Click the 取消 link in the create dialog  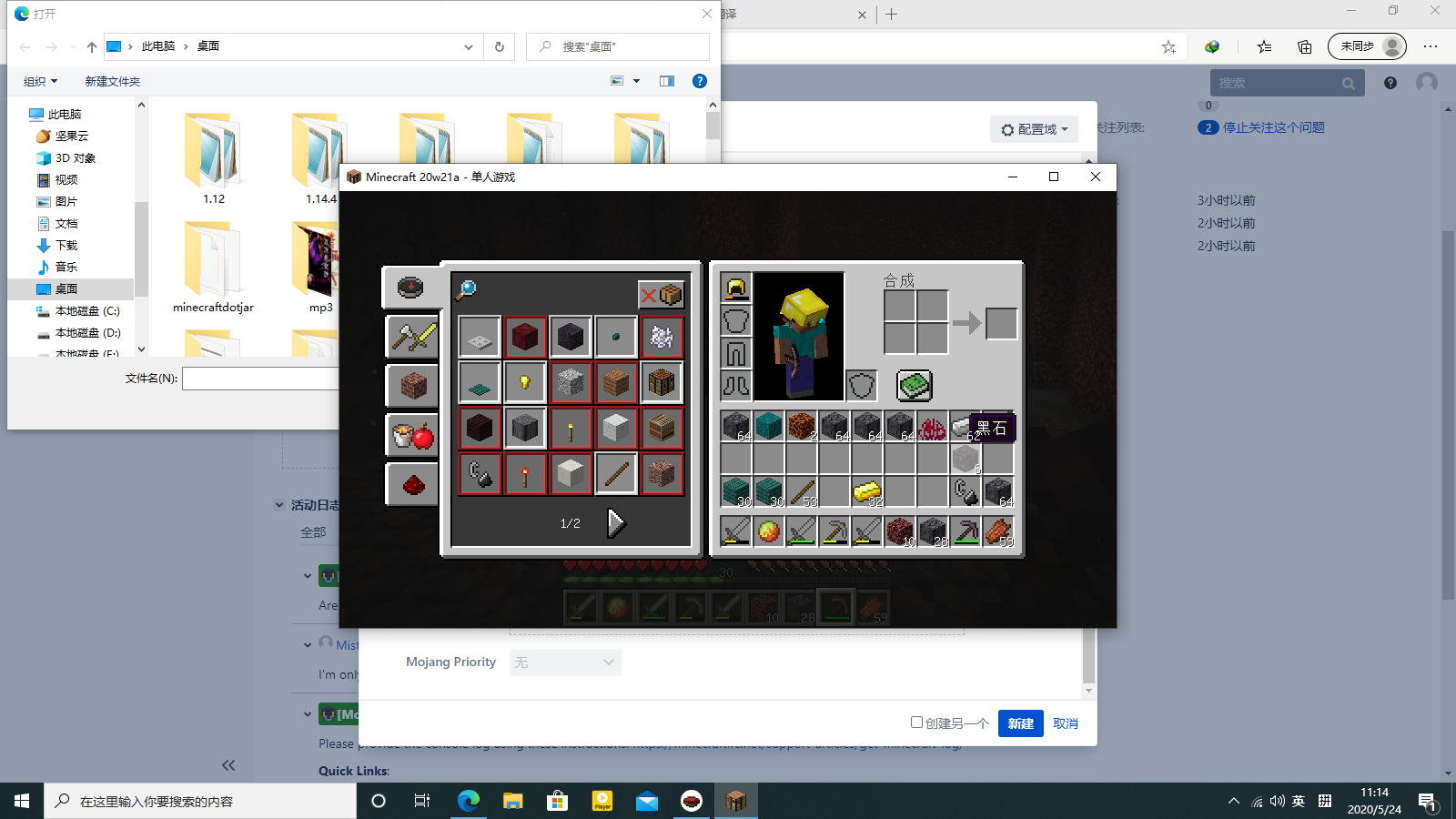click(x=1066, y=723)
